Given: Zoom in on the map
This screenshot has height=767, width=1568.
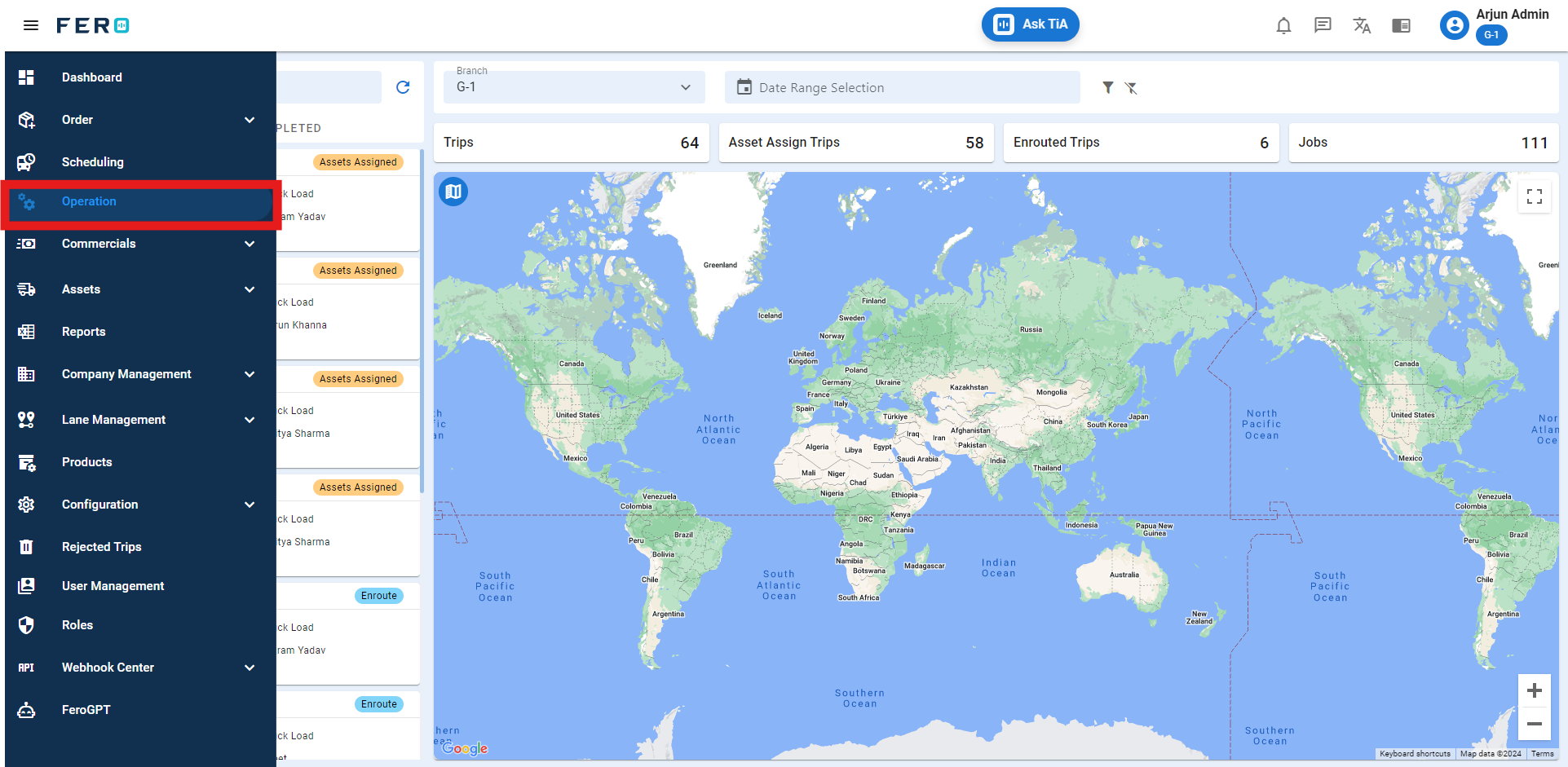Looking at the screenshot, I should 1534,690.
